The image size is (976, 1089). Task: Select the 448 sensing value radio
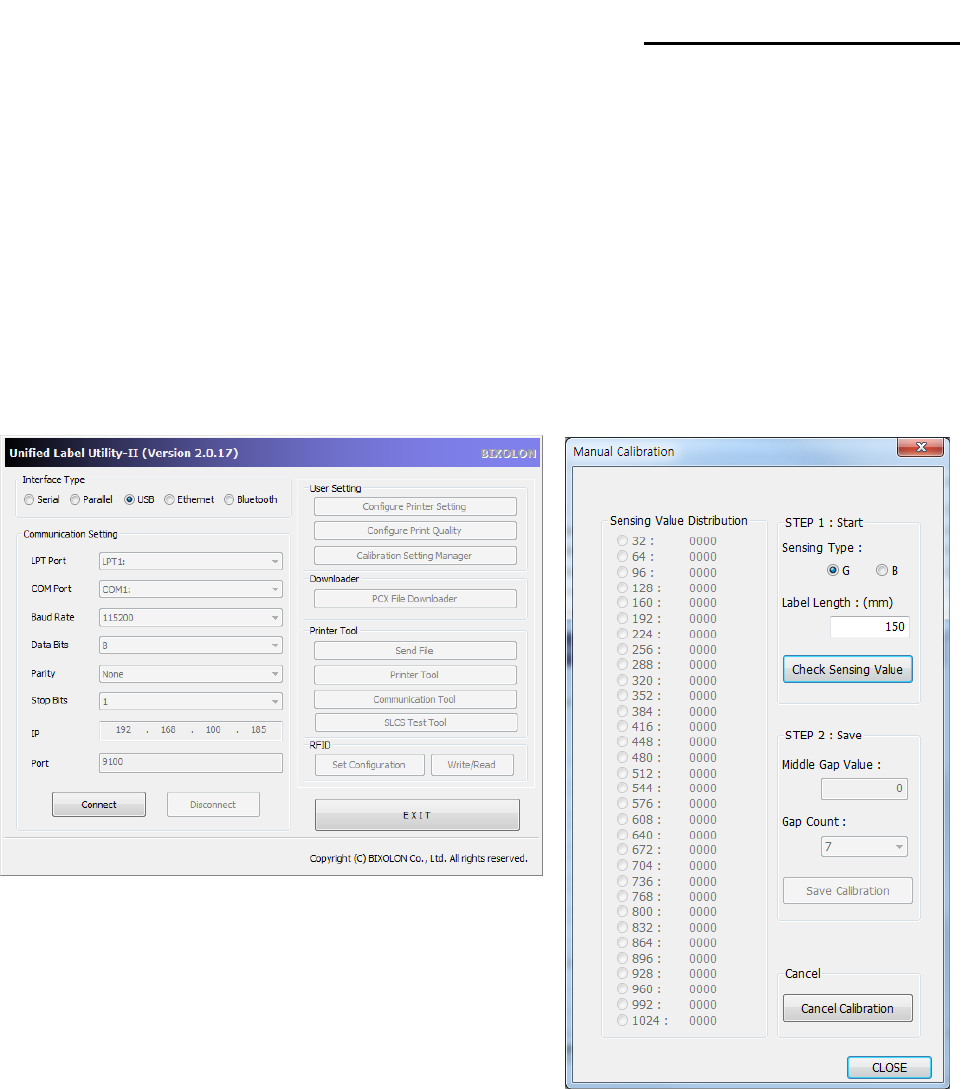tap(622, 742)
